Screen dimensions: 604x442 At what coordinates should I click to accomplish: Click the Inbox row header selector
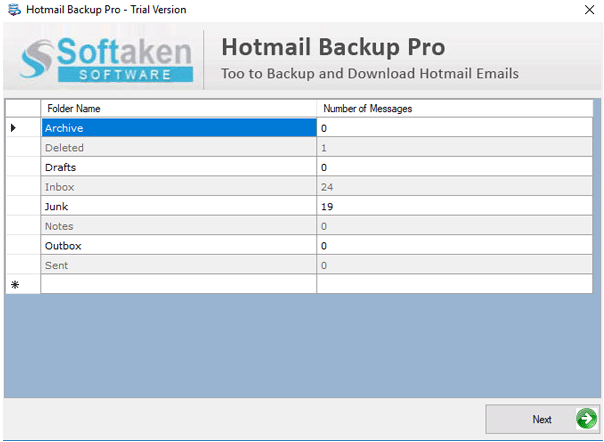tap(23, 187)
